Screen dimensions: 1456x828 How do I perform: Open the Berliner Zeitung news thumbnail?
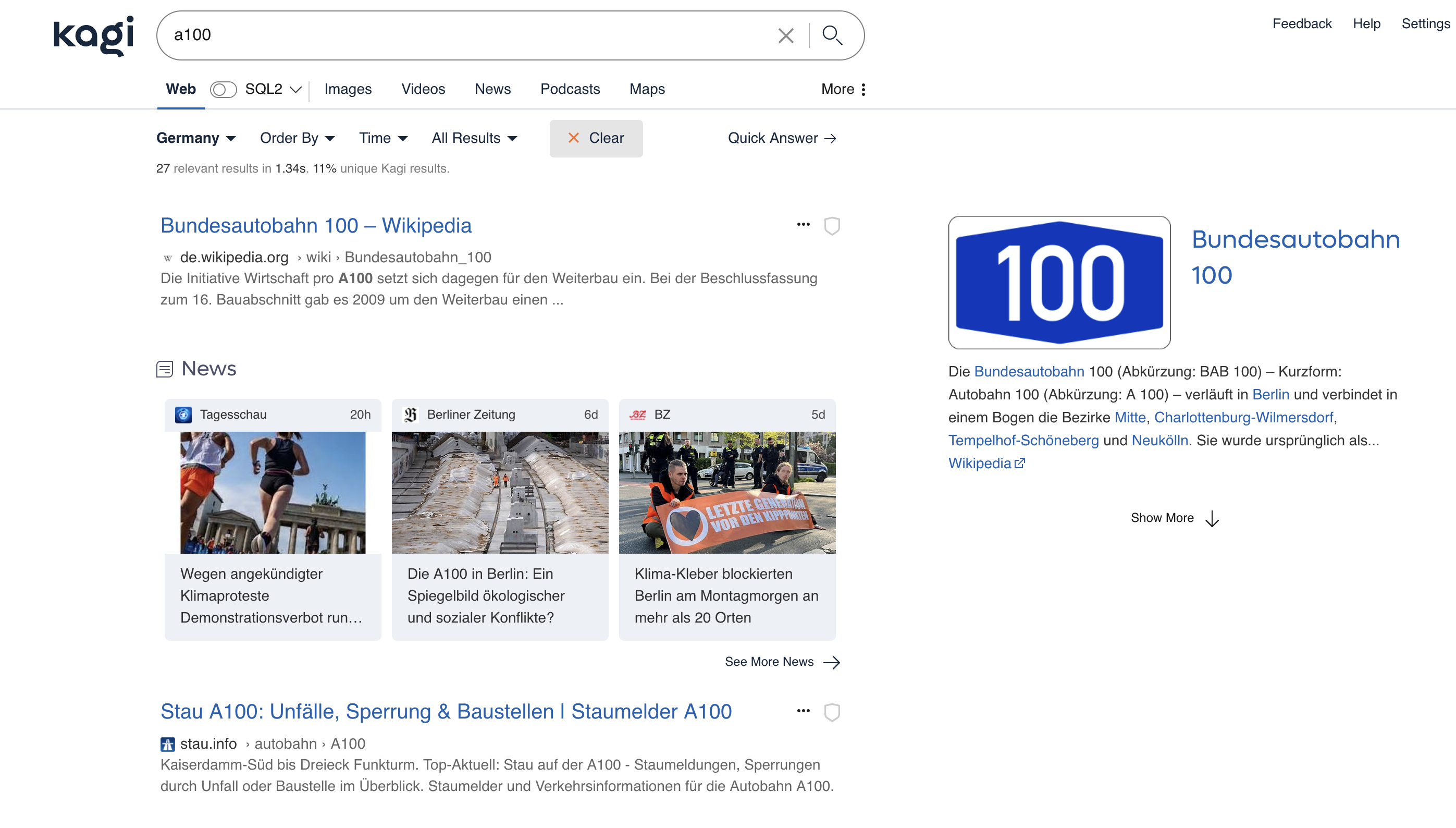(x=500, y=493)
